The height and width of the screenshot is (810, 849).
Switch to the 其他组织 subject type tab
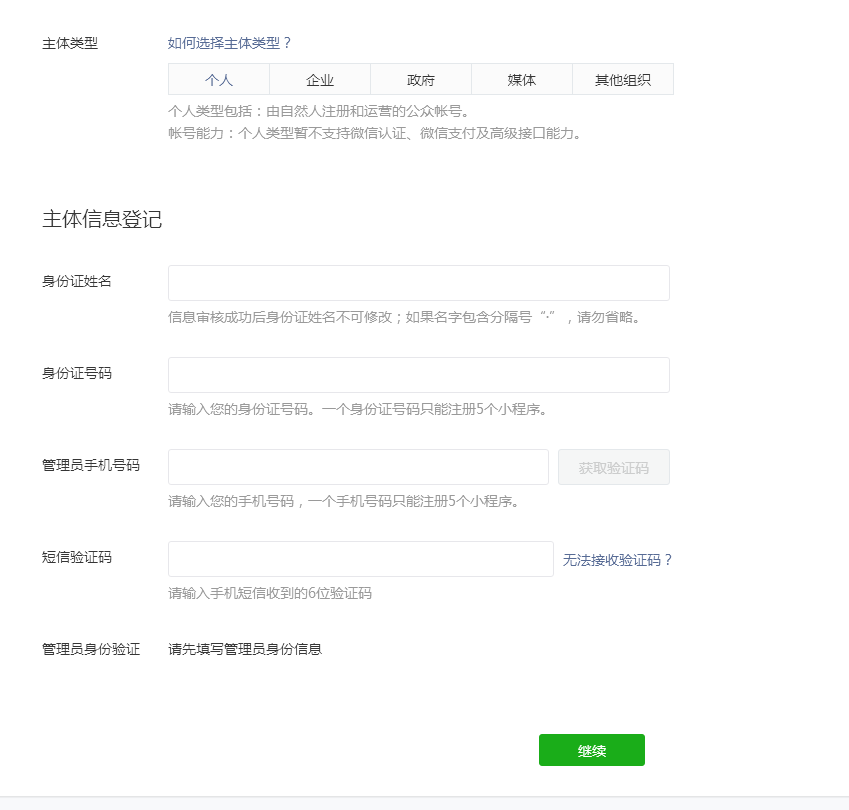point(622,79)
